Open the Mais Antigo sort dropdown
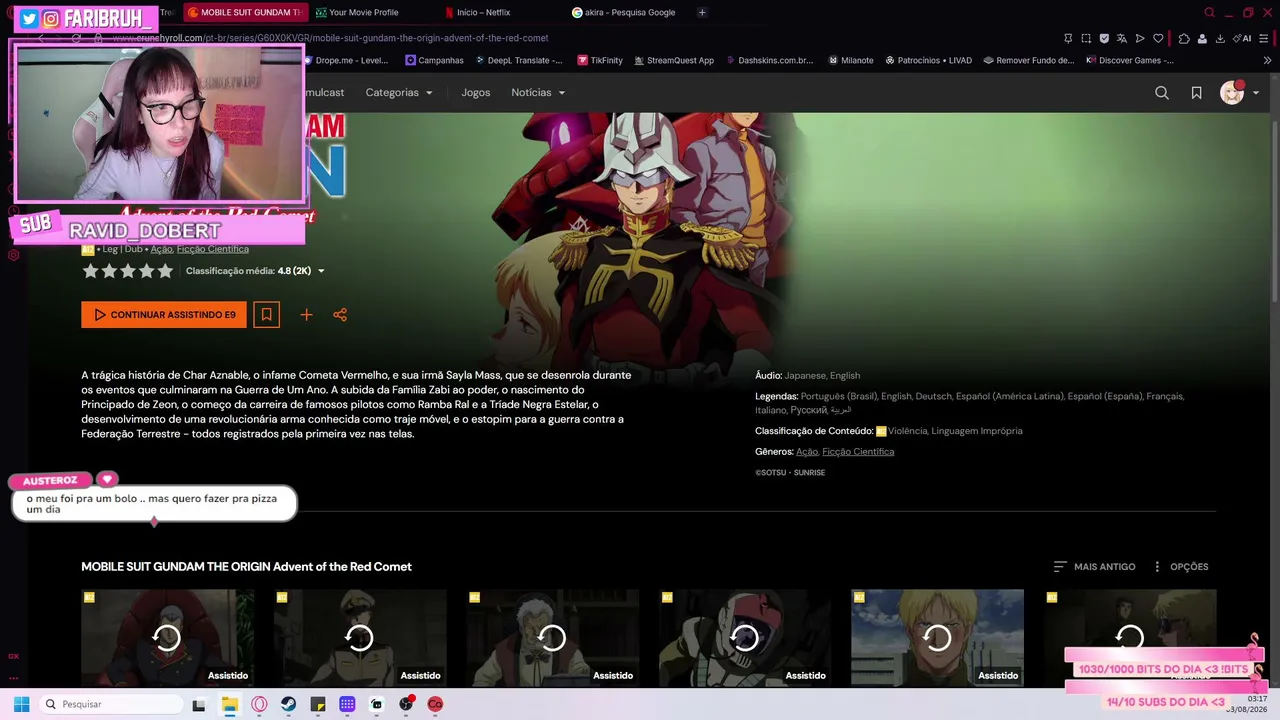The height and width of the screenshot is (720, 1280). click(1094, 566)
